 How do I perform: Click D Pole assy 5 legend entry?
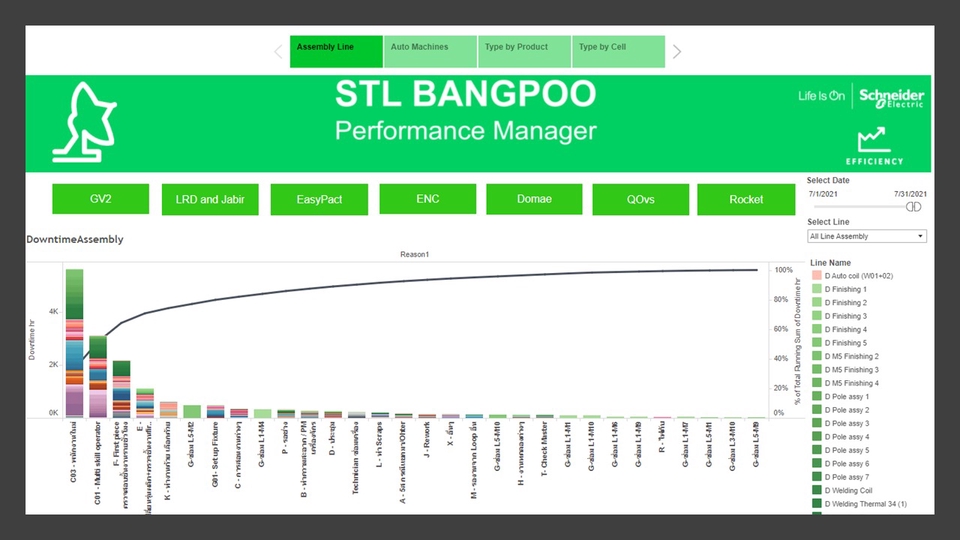(841, 450)
